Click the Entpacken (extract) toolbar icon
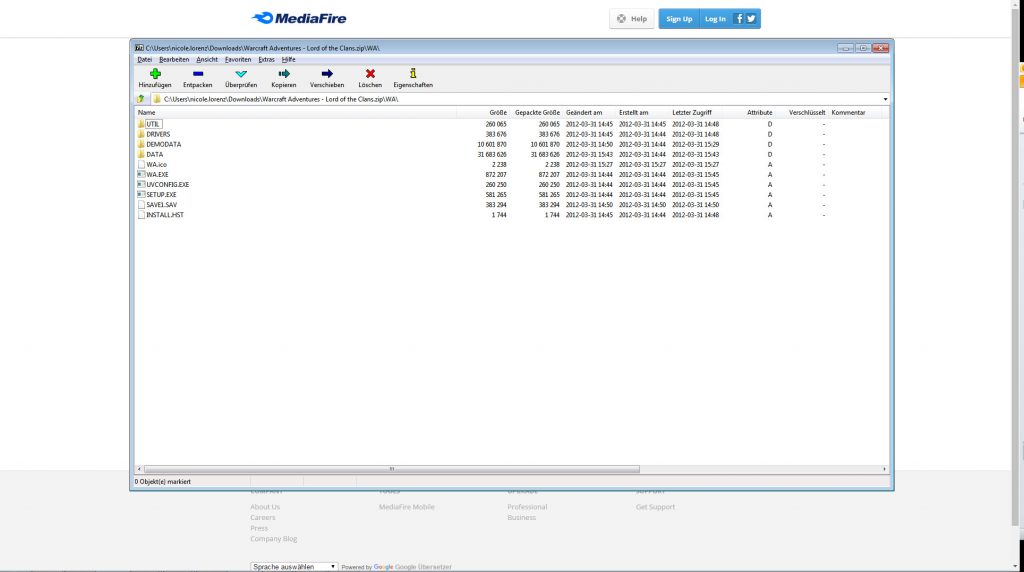 pyautogui.click(x=197, y=74)
